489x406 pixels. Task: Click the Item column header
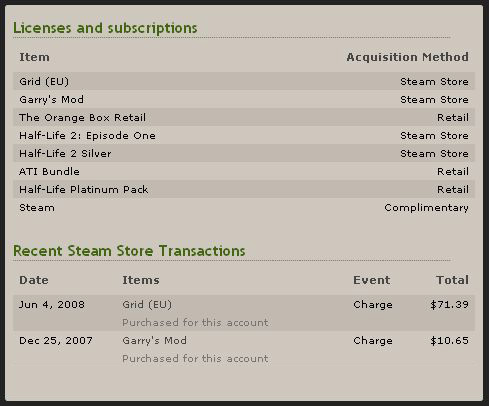[34, 57]
